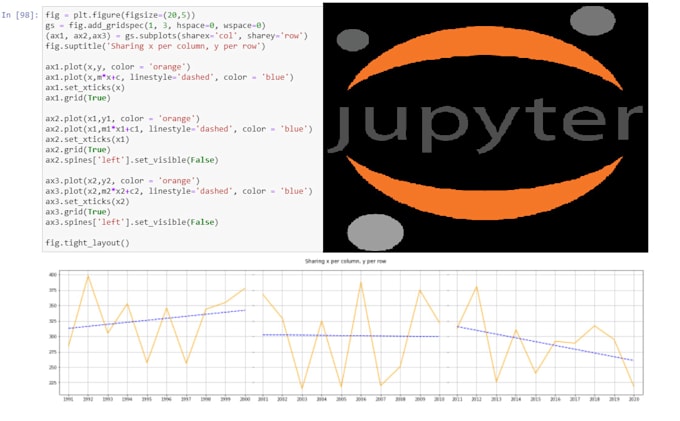Click the y-axis tick label '225'
680x421 pixels.
coord(52,383)
